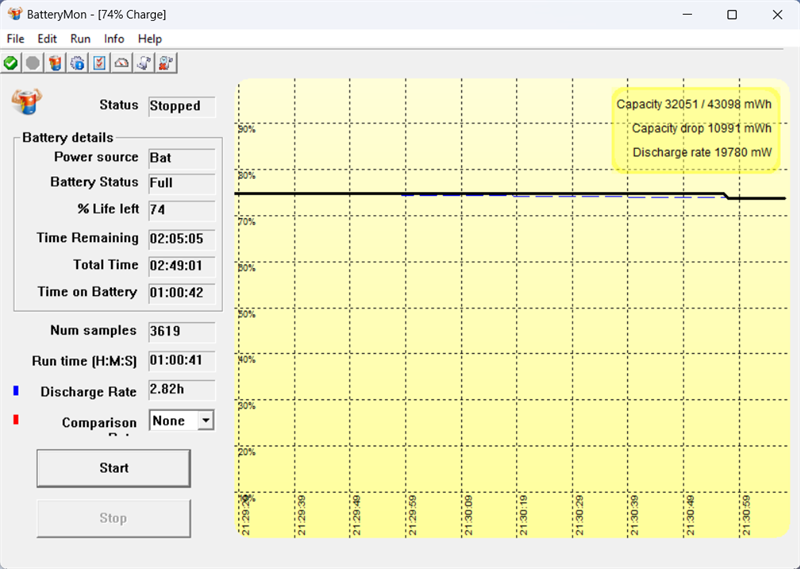This screenshot has width=800, height=569.
Task: Open the Run menu
Action: (80, 39)
